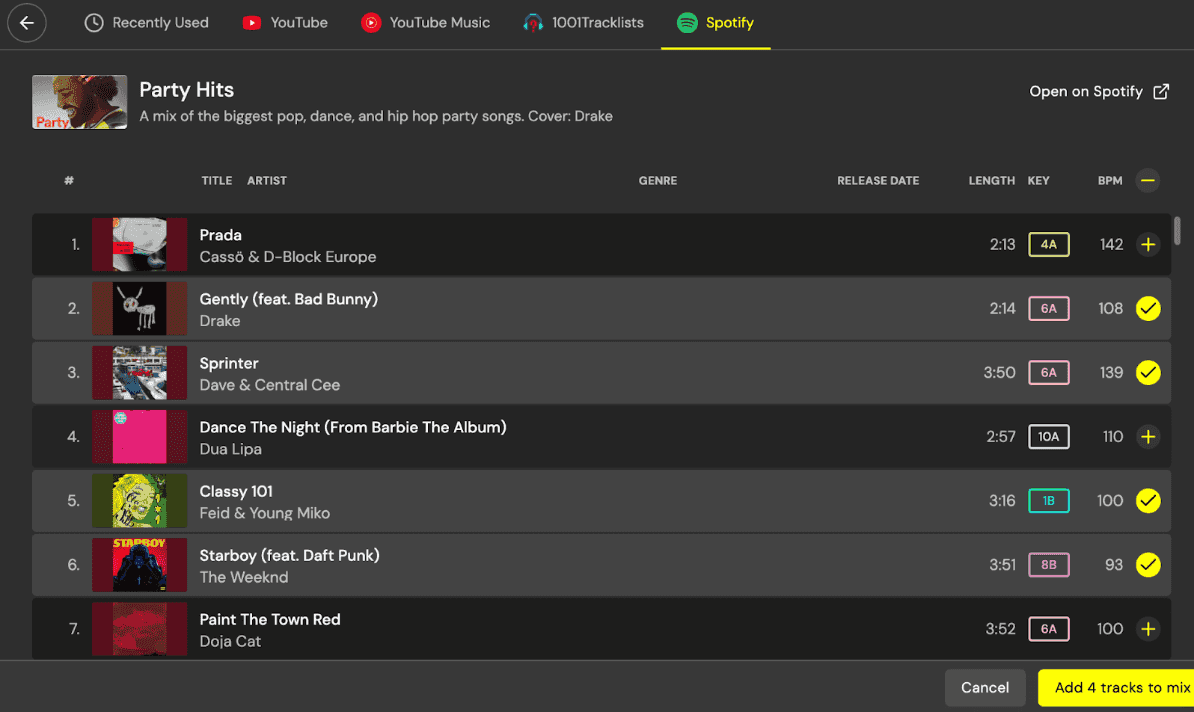Click the external link icon beside Open on Spotify
This screenshot has width=1194, height=712.
coord(1161,92)
